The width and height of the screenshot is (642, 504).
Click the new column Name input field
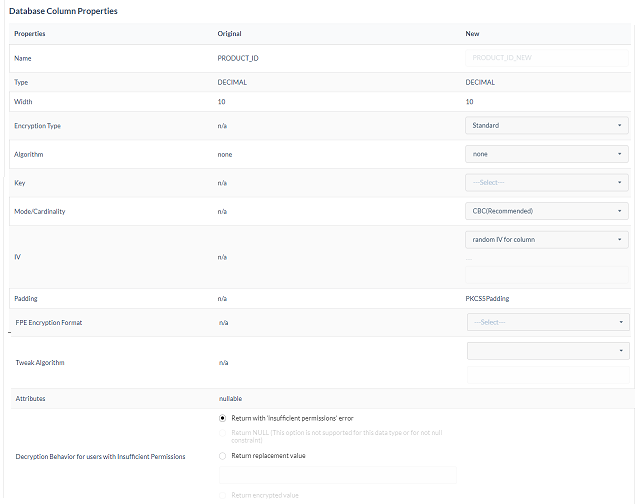pos(547,58)
